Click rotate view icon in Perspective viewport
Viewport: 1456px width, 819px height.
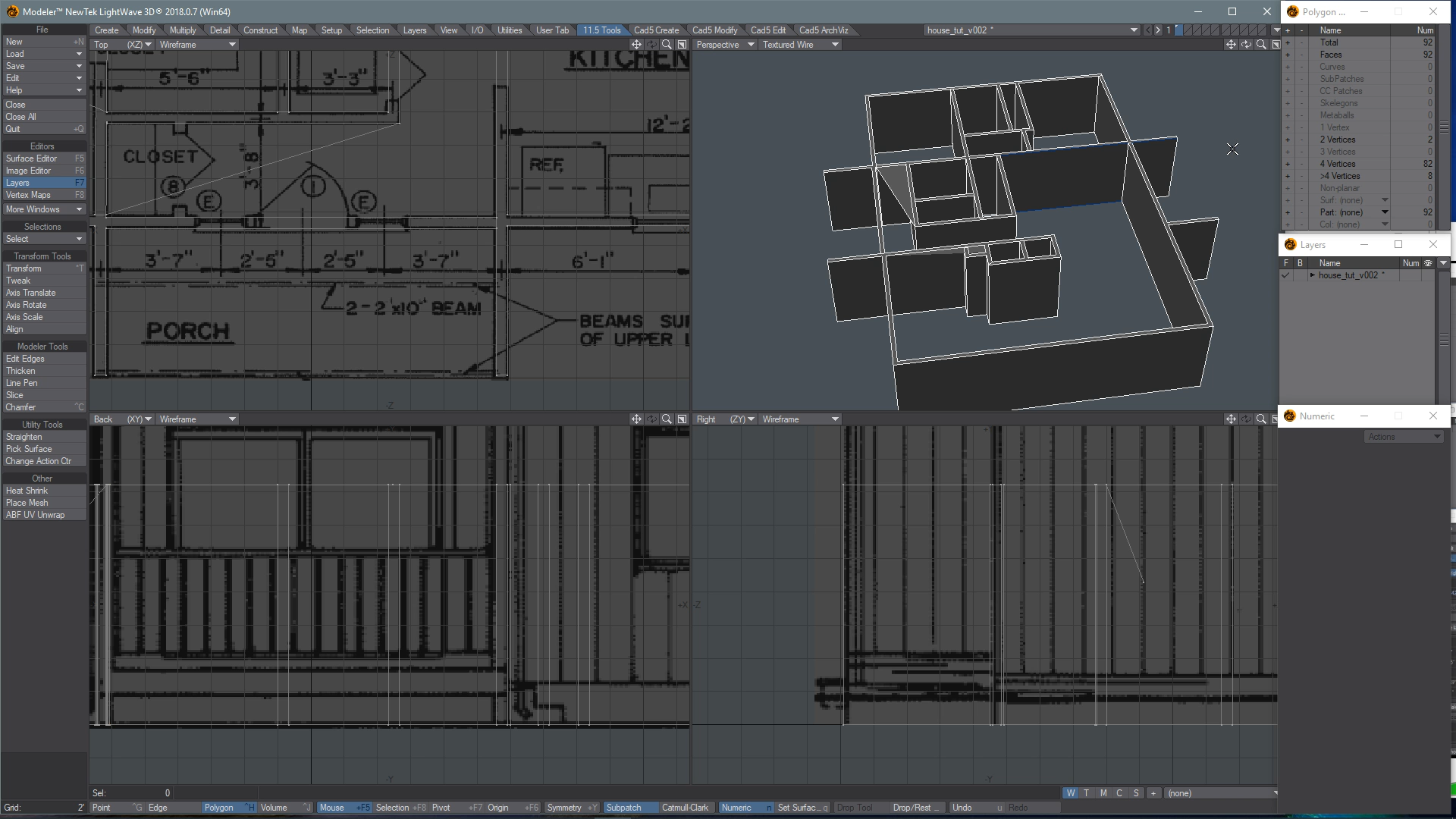click(1246, 45)
